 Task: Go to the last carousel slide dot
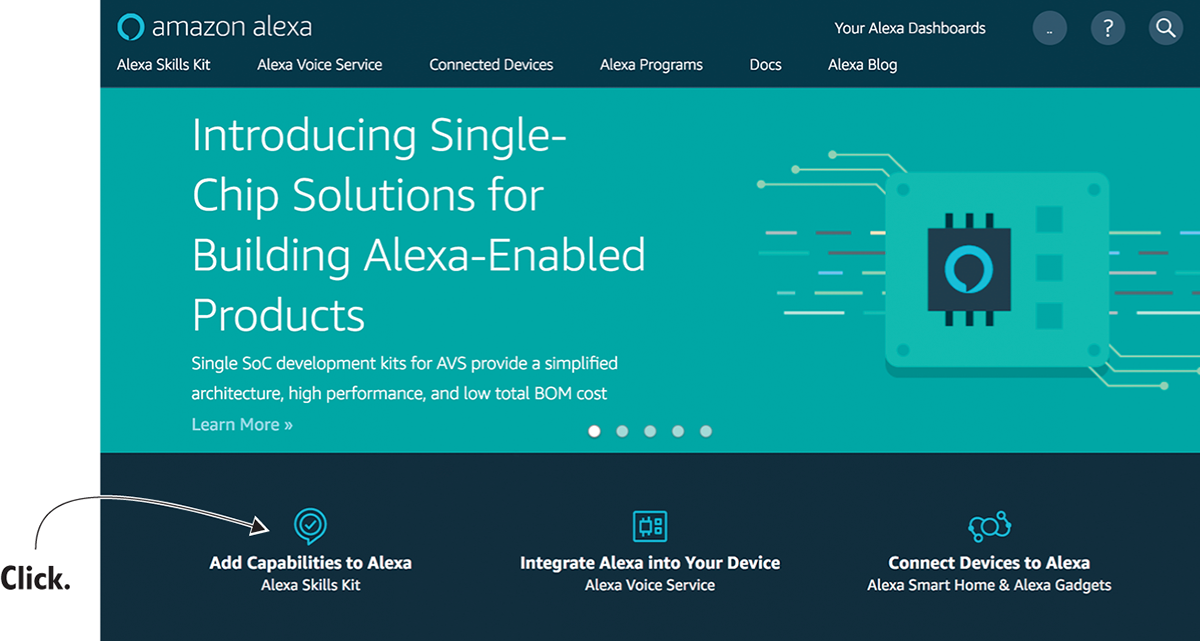(706, 431)
